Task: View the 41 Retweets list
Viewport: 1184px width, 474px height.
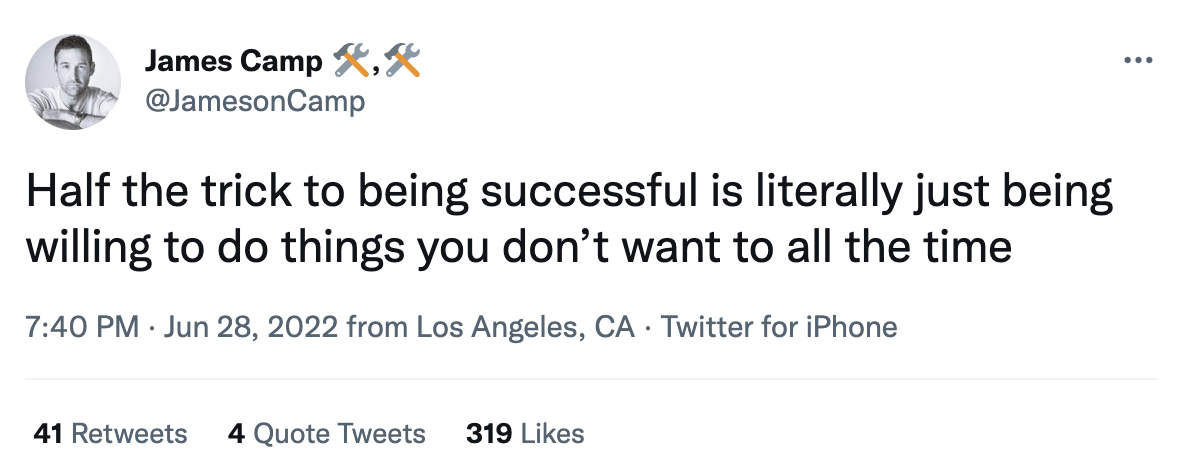Action: 111,433
